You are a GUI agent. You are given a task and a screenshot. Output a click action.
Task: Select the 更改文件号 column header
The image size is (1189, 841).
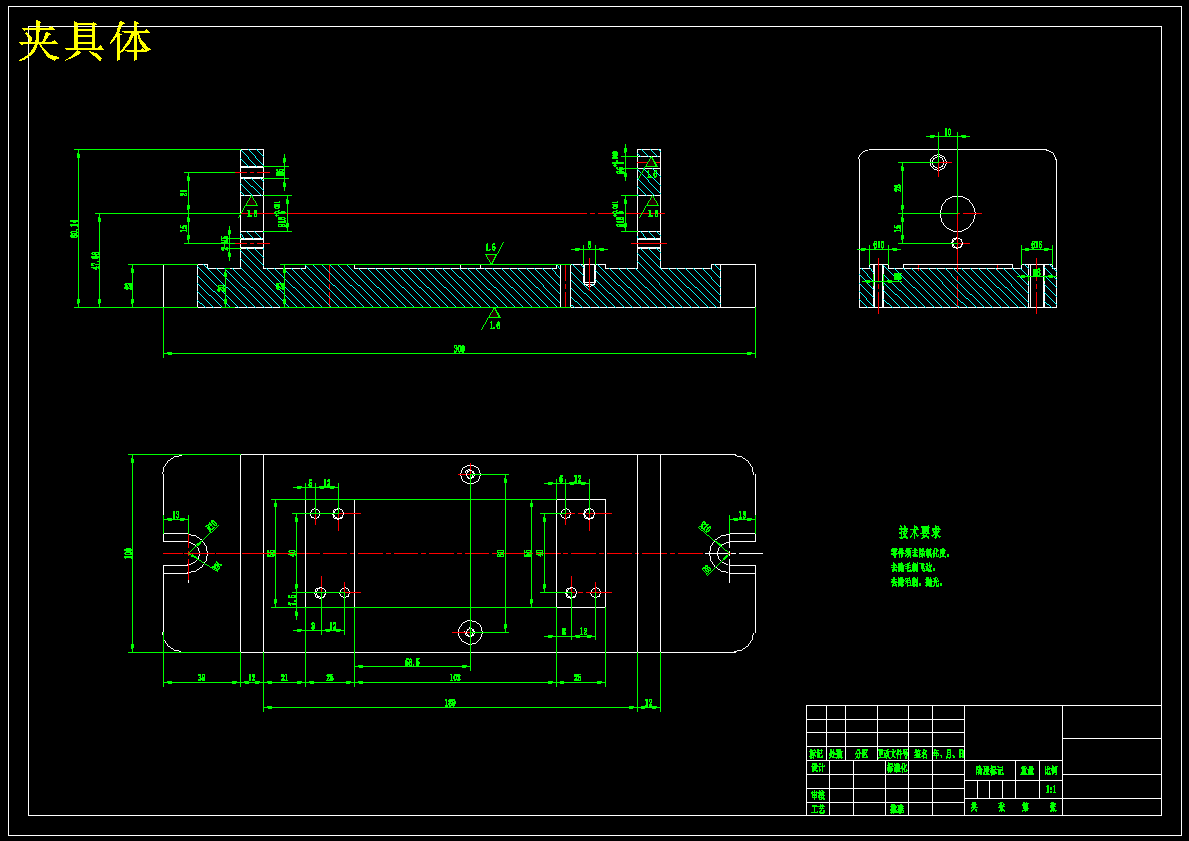(x=893, y=754)
